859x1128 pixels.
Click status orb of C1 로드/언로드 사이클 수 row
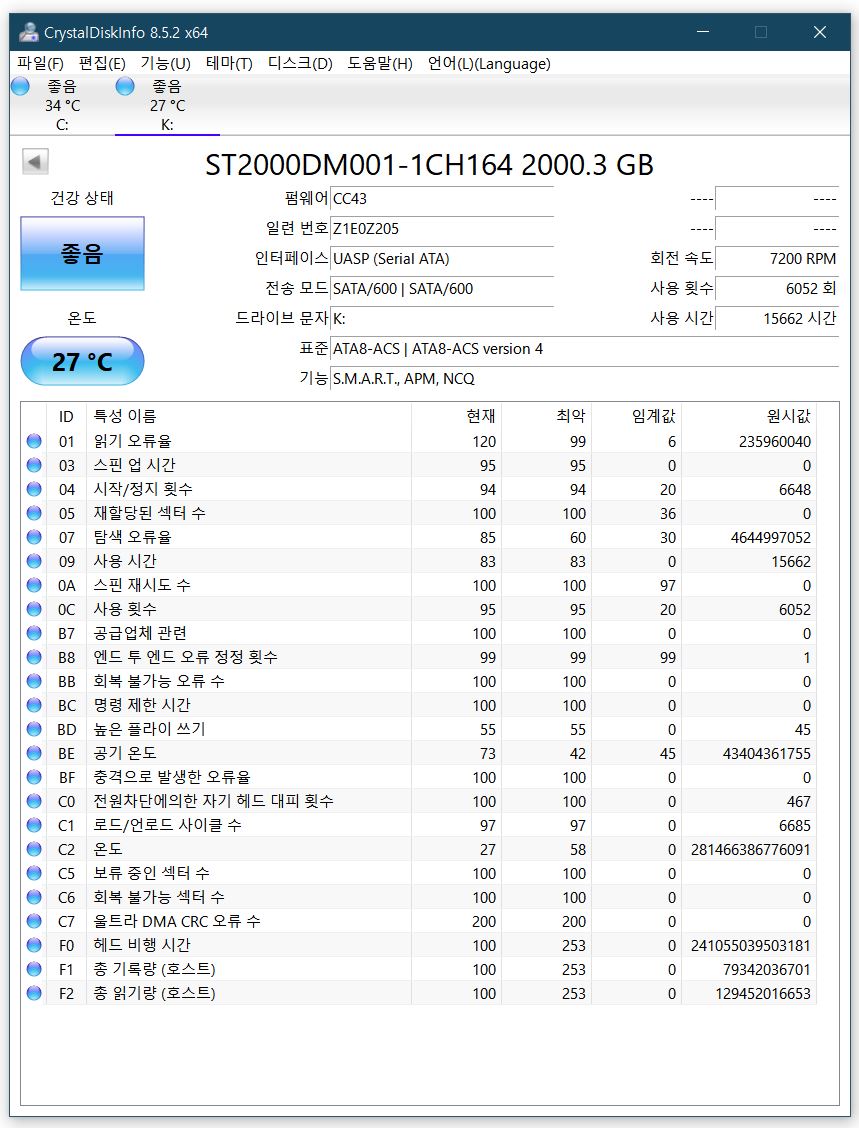[x=34, y=824]
